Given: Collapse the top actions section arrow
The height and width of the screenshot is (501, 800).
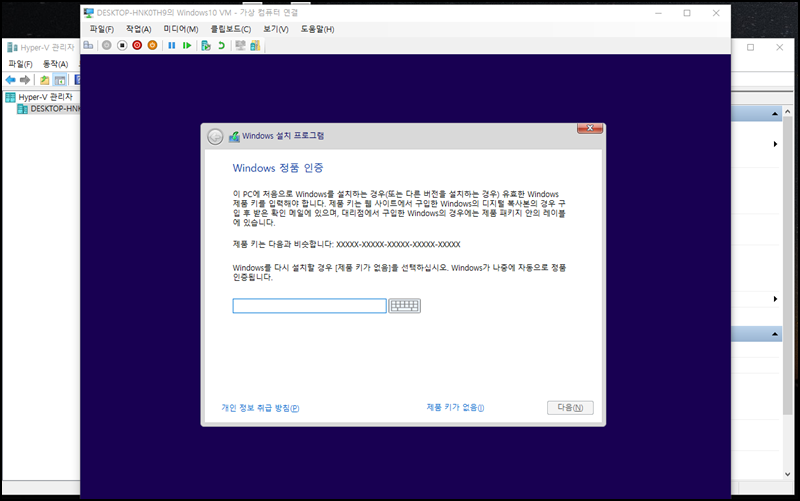Looking at the screenshot, I should (774, 114).
